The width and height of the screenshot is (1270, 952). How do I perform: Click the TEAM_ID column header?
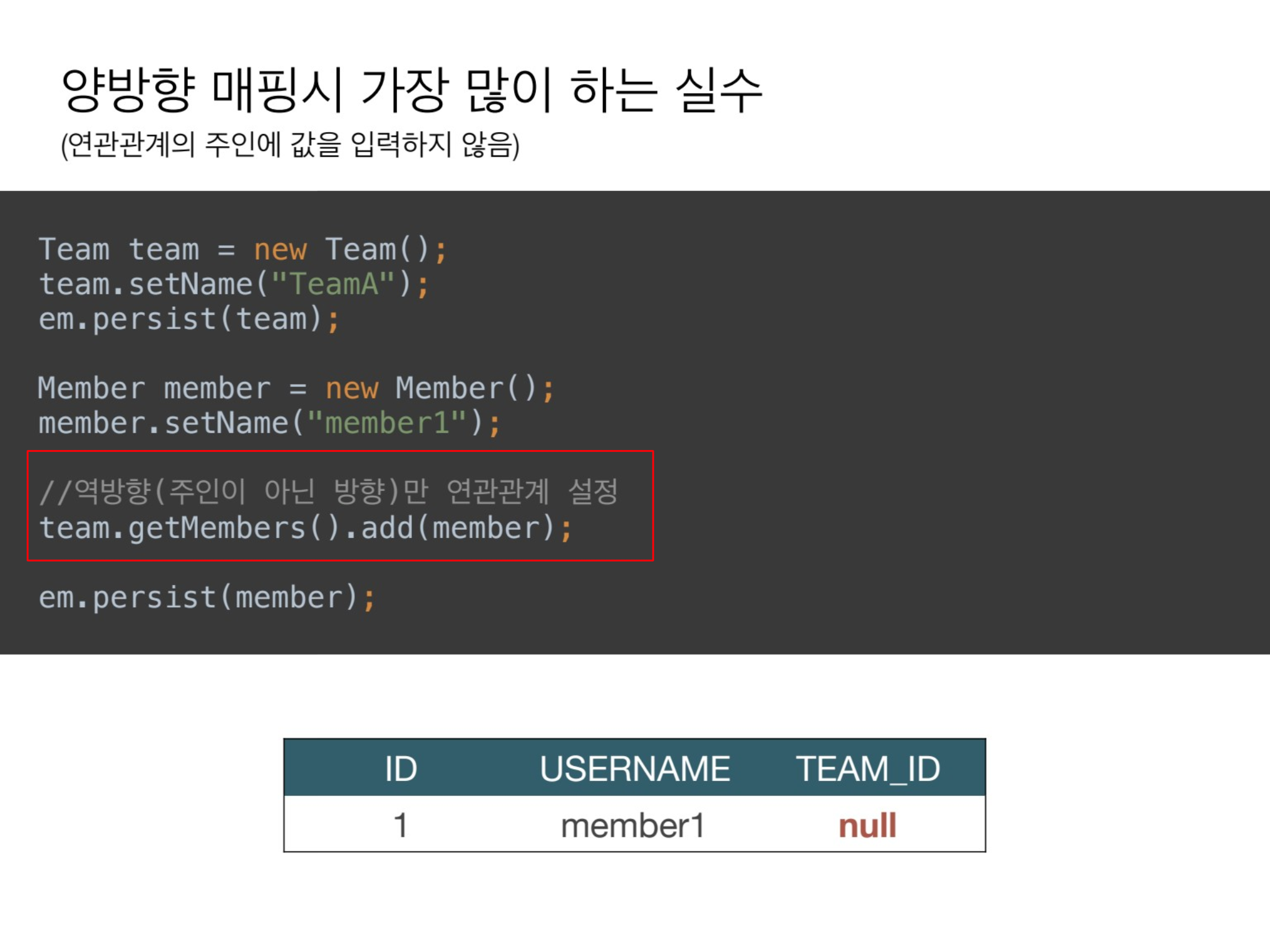point(868,769)
